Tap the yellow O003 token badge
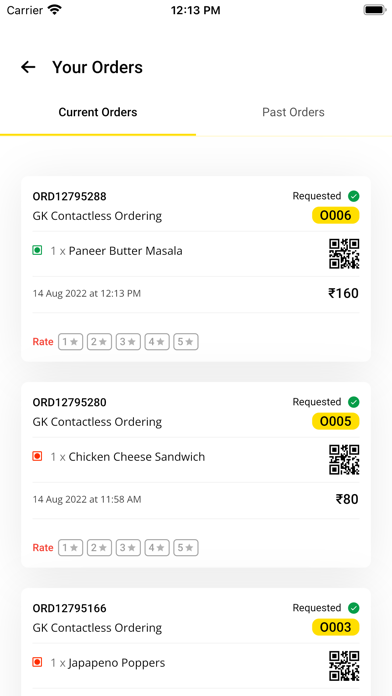Image resolution: width=392 pixels, height=696 pixels. [x=336, y=627]
